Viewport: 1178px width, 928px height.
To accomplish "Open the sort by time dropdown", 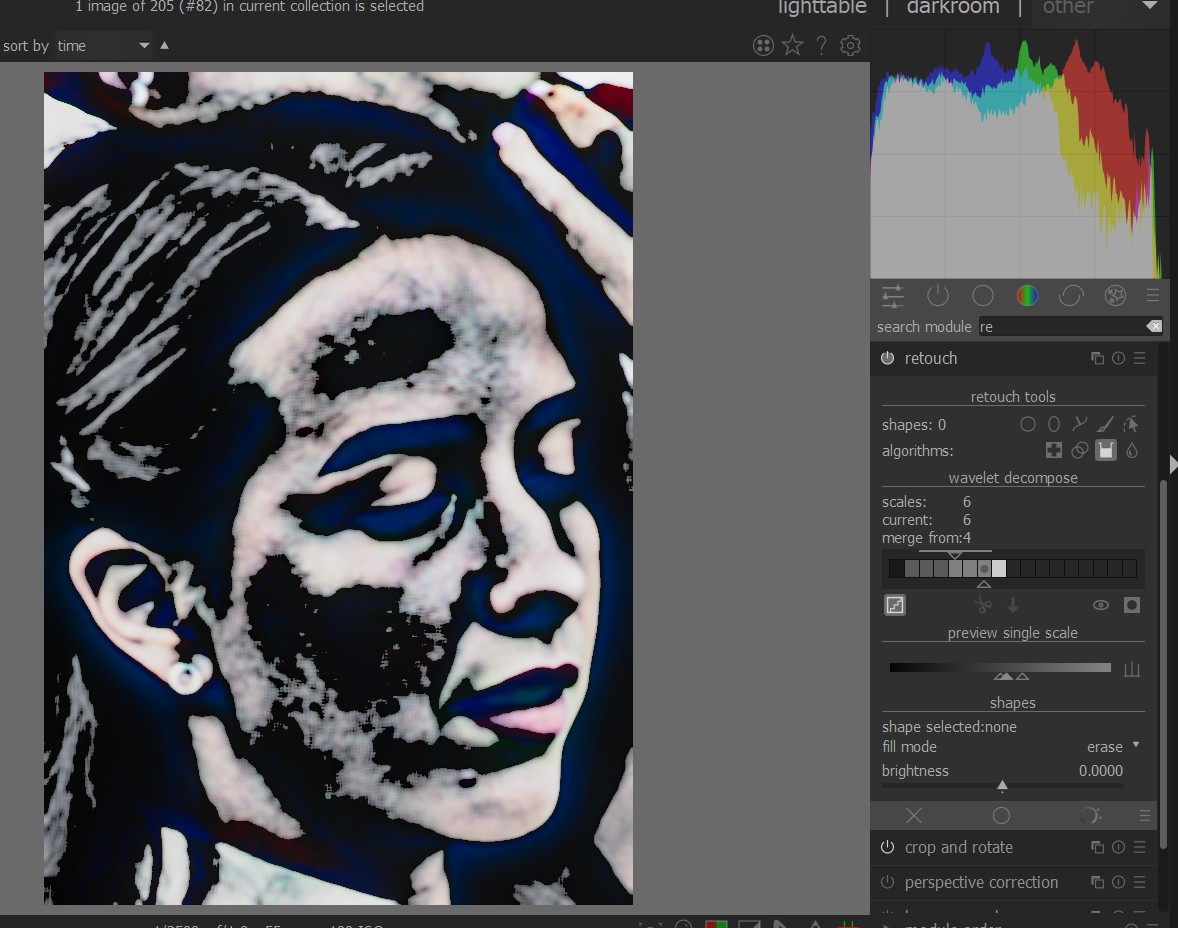I will (103, 46).
